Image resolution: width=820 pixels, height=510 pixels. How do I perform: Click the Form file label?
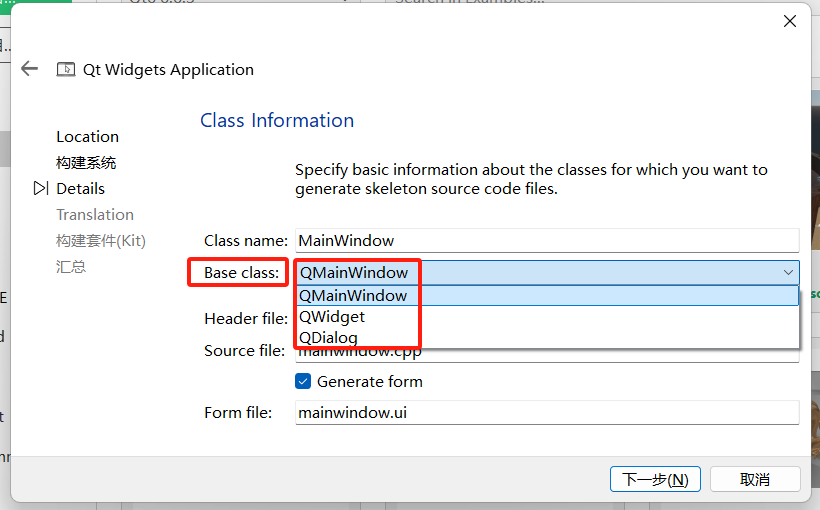click(238, 413)
